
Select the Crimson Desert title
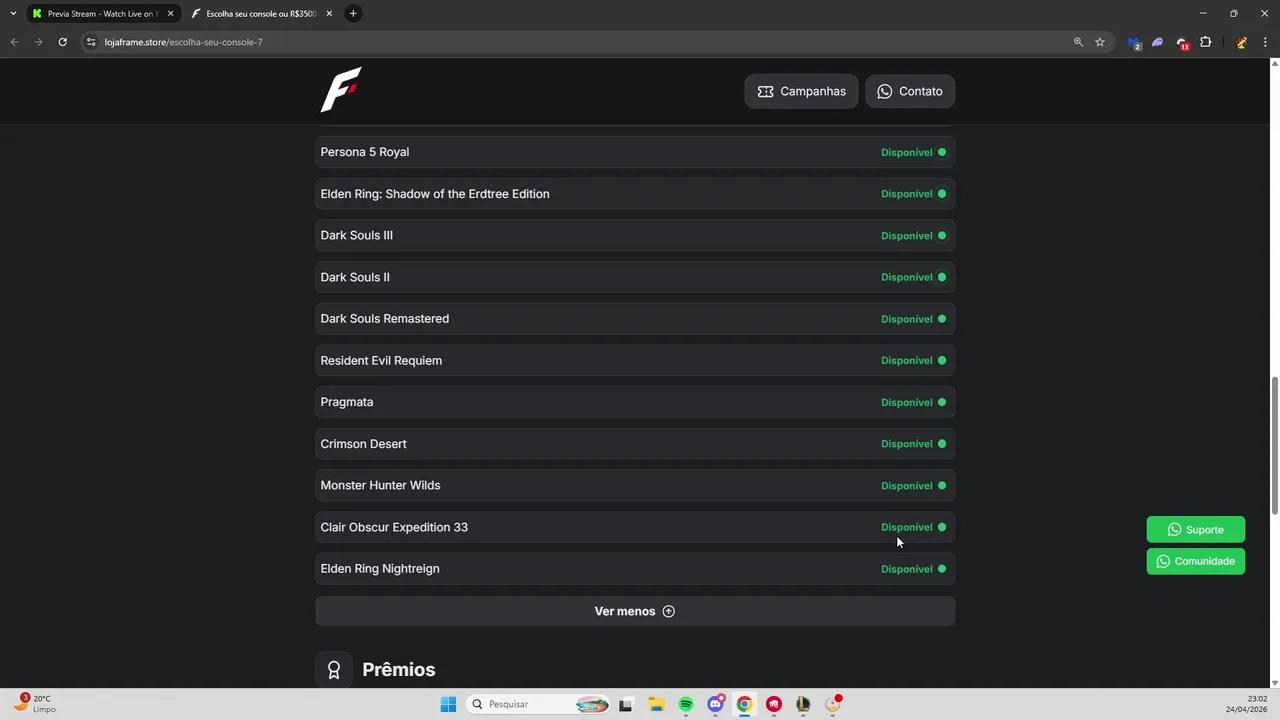point(363,444)
